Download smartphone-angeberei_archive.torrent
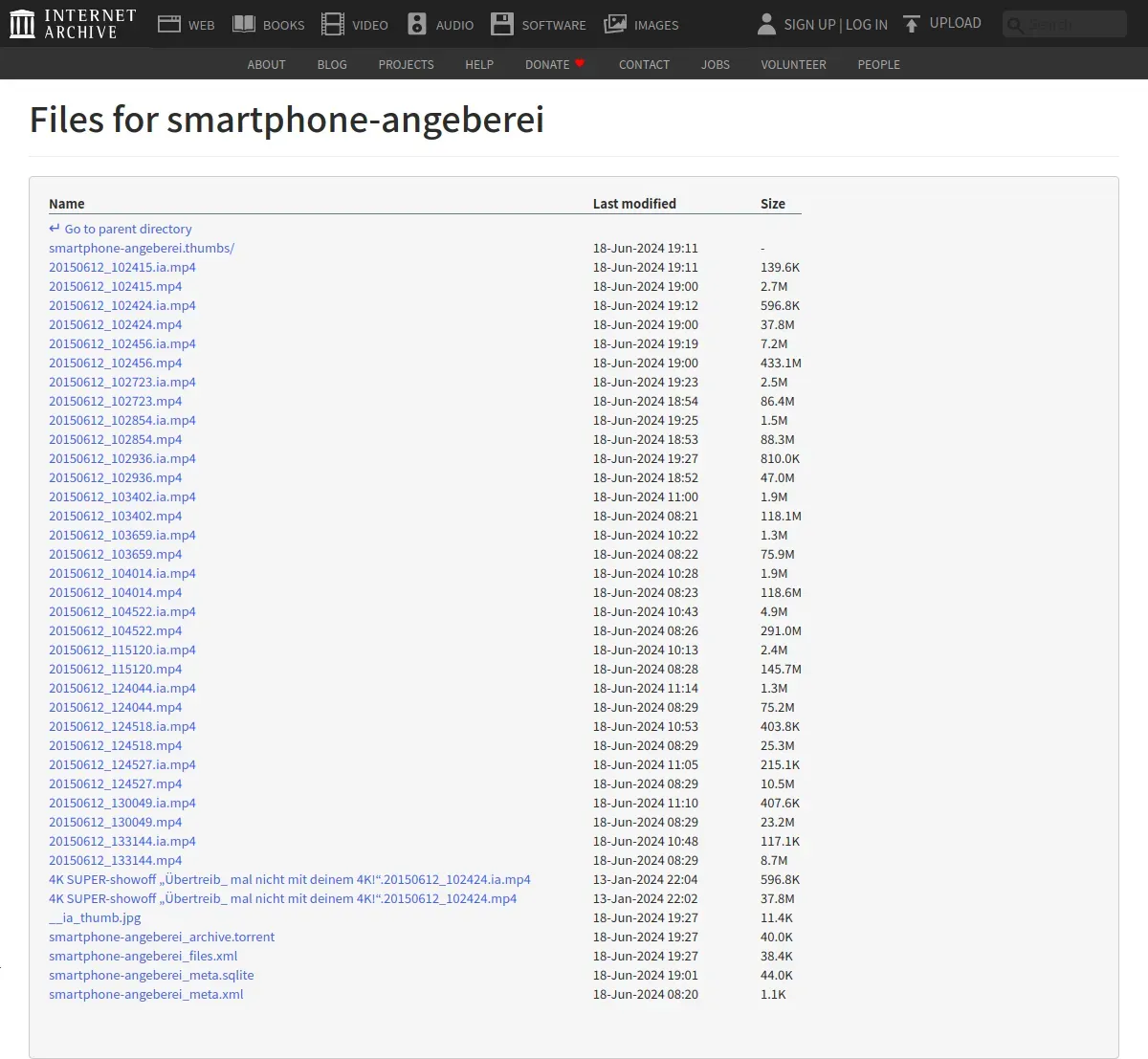The image size is (1148, 1059). 162,937
